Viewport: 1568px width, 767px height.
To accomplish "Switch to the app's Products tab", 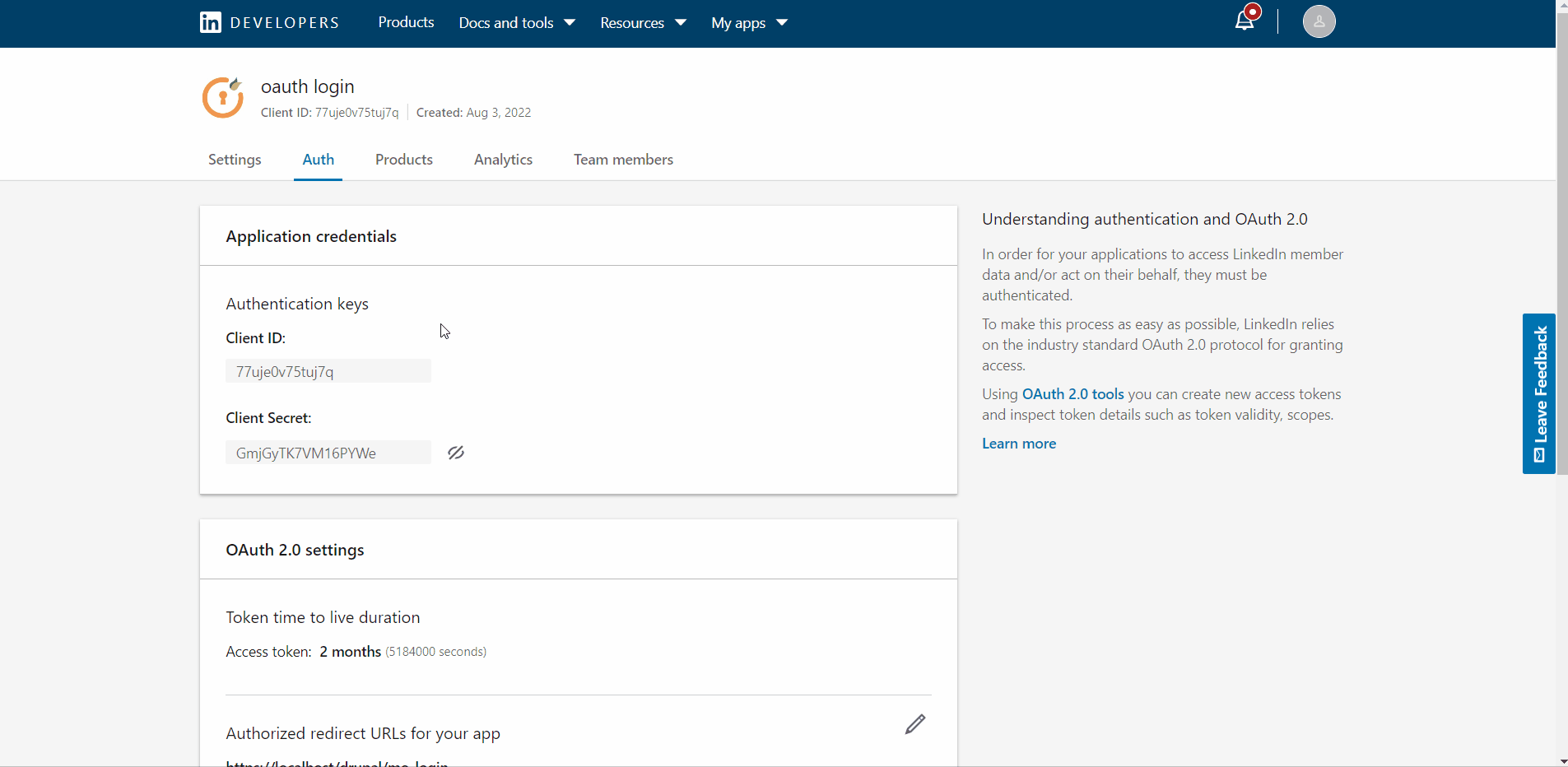I will (x=404, y=160).
